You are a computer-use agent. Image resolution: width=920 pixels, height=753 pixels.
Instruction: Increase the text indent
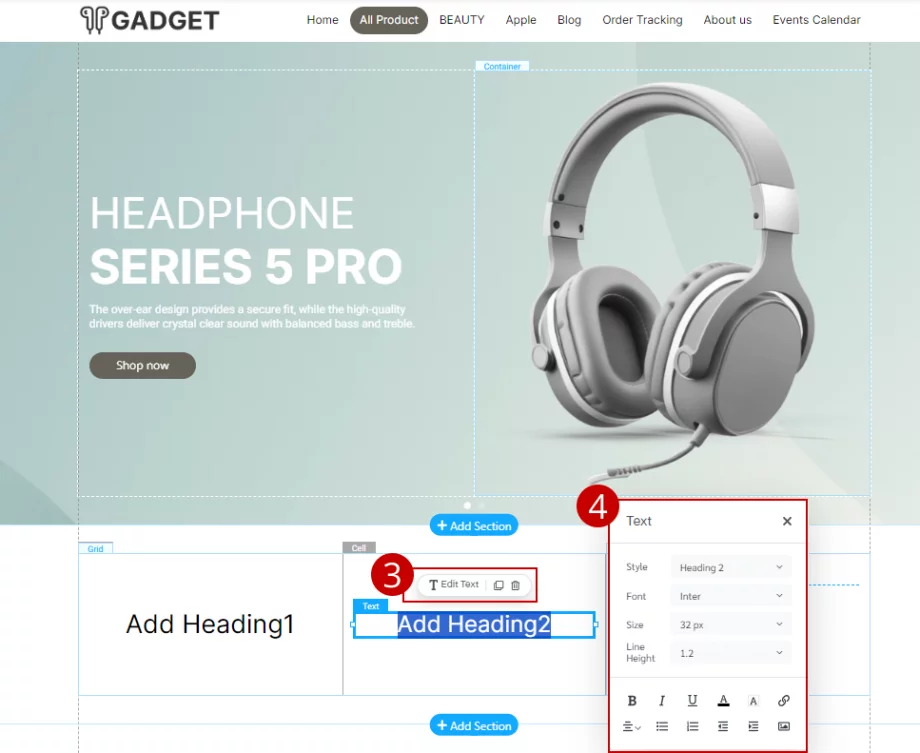pyautogui.click(x=753, y=727)
